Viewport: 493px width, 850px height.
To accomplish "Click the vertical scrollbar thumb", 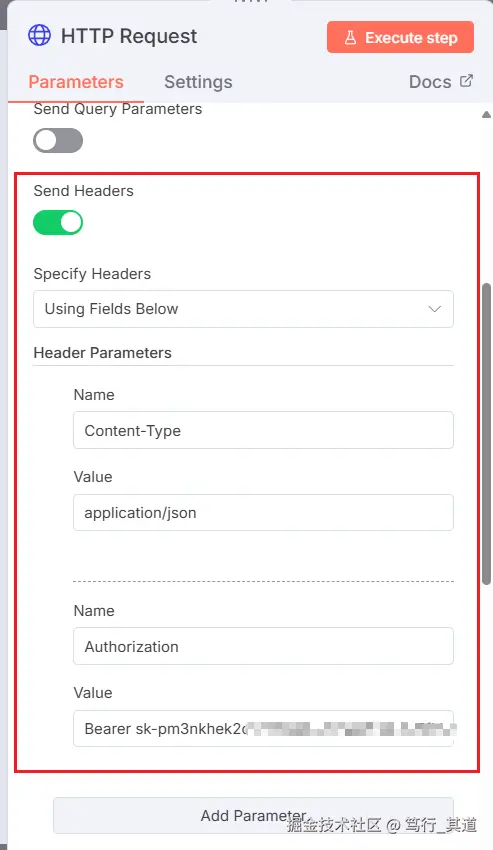I will click(486, 434).
